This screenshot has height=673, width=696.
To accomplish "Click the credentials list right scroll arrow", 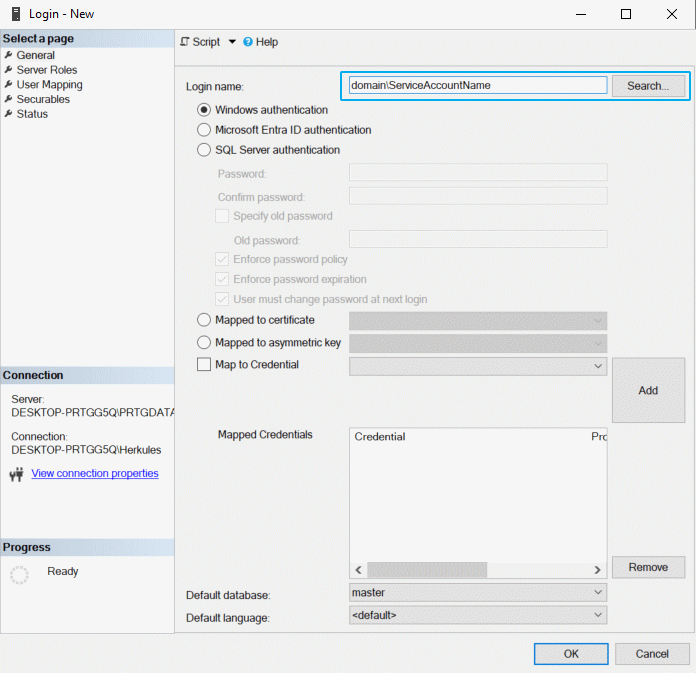I will tap(597, 570).
